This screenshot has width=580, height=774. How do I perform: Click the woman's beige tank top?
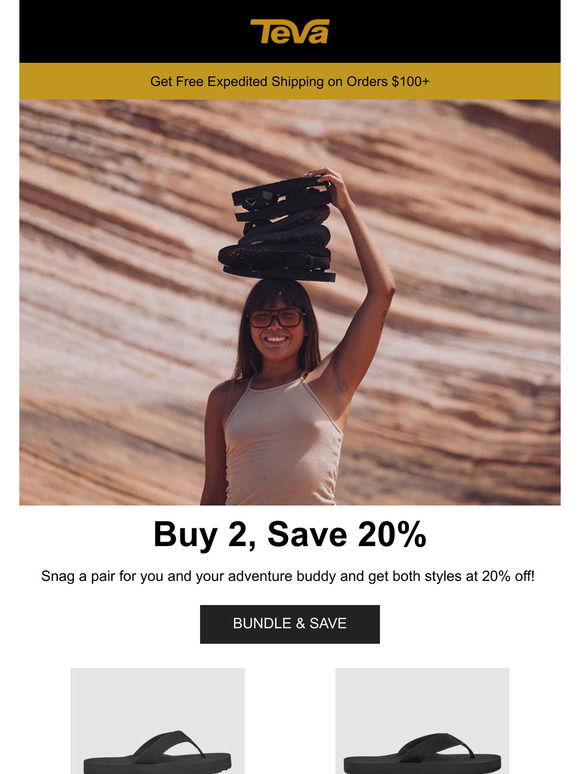point(283,439)
